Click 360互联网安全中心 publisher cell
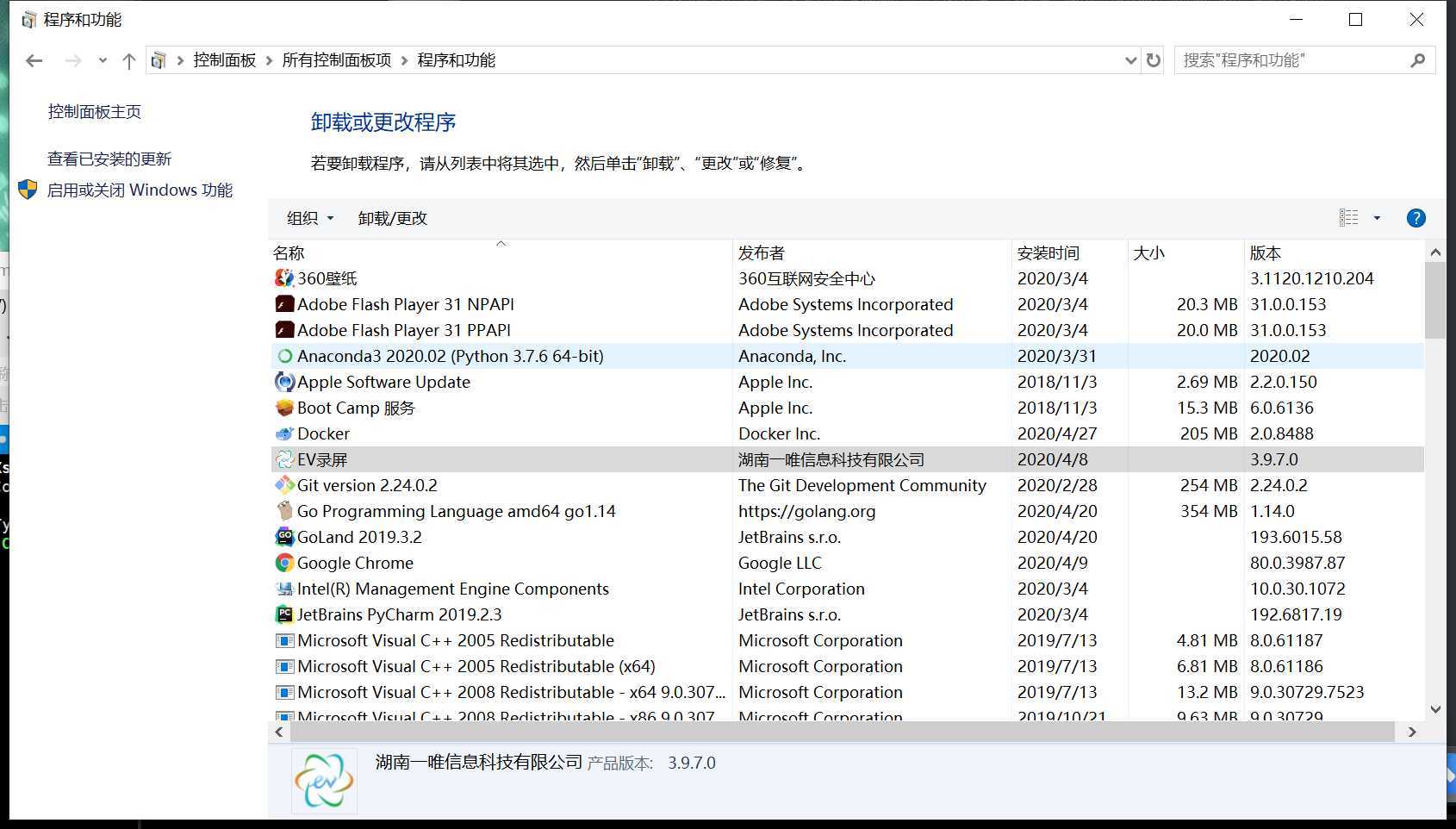 pos(806,278)
